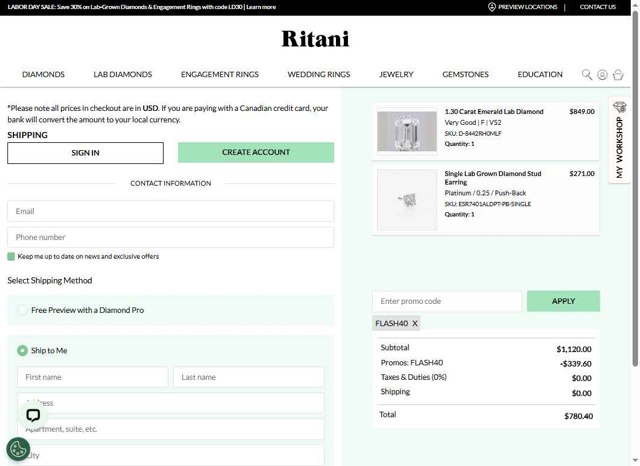Image resolution: width=640 pixels, height=466 pixels.
Task: Open the Wedding Rings menu
Action: (x=318, y=74)
